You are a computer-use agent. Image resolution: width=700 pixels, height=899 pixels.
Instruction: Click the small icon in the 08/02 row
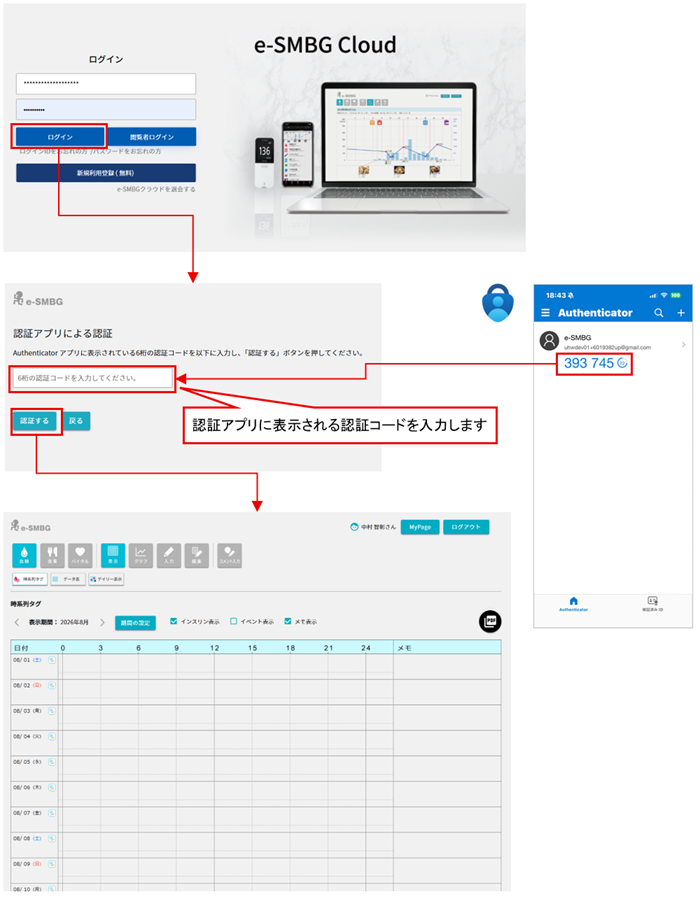pyautogui.click(x=52, y=685)
